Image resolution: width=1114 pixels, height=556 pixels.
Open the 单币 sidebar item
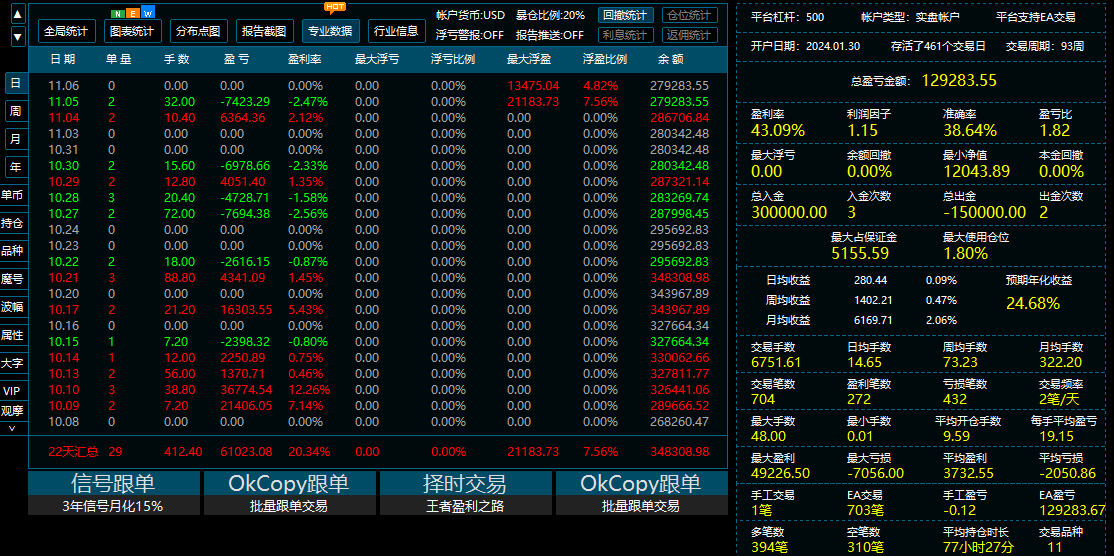[12, 195]
